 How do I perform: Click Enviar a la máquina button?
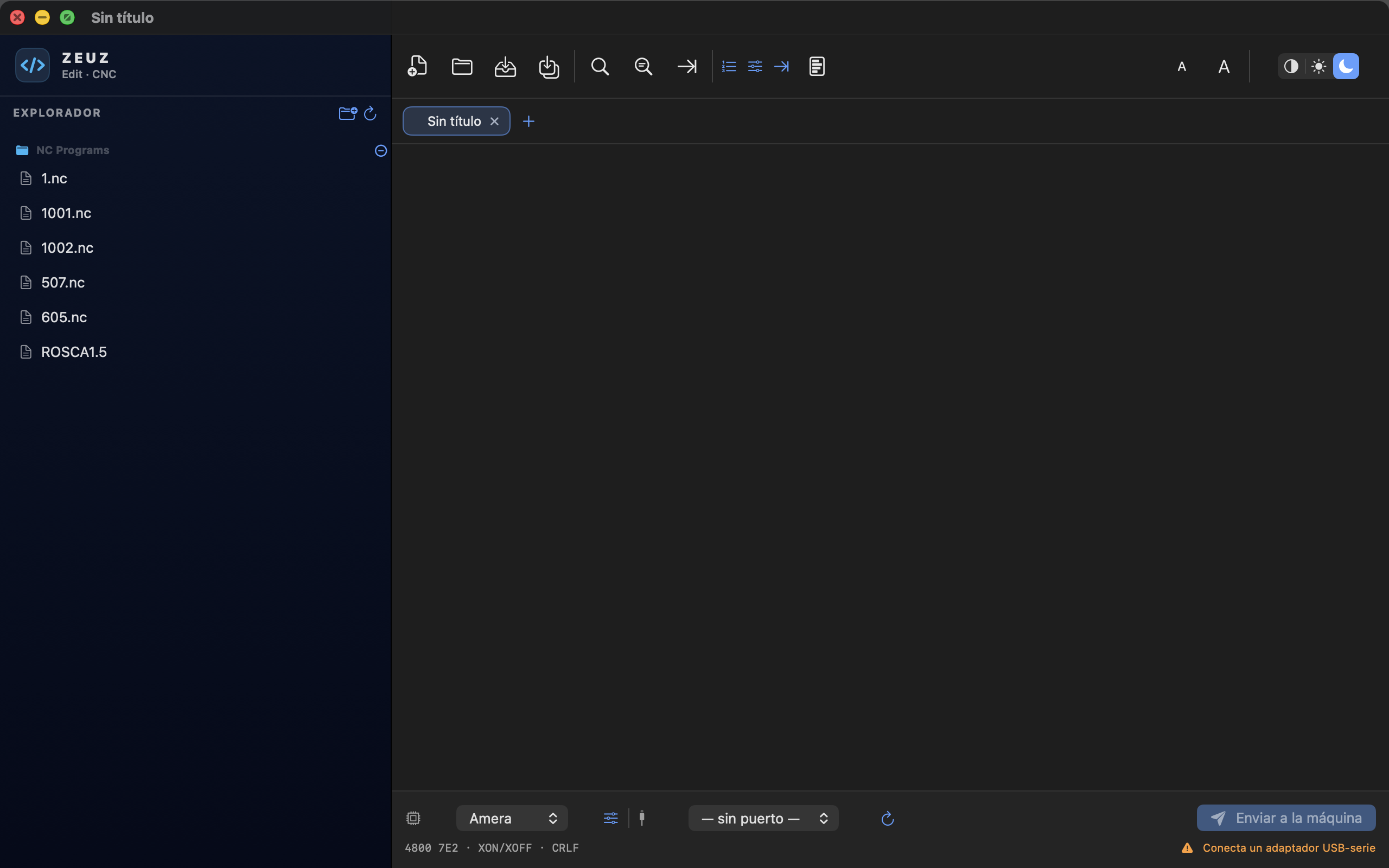tap(1286, 818)
